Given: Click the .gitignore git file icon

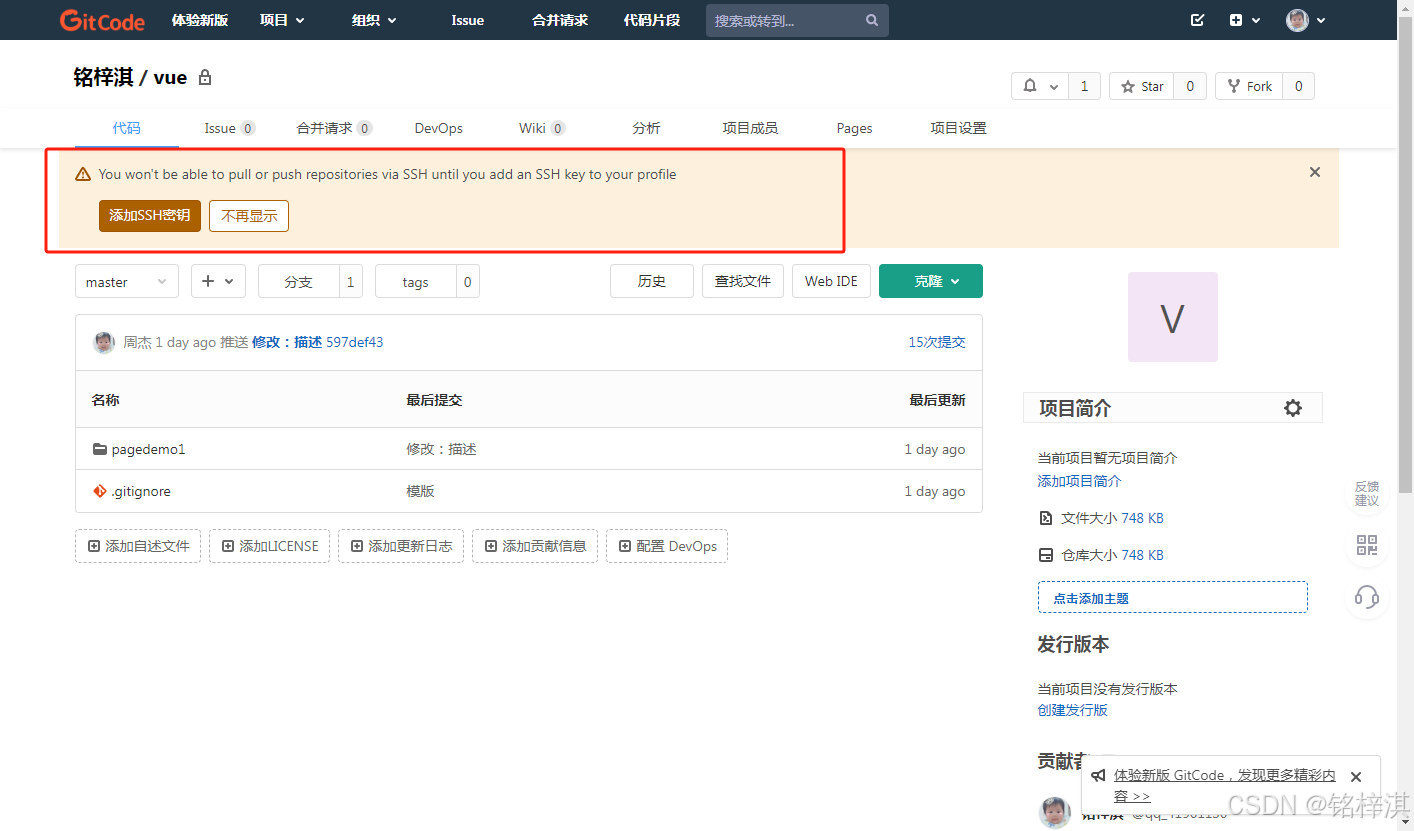Looking at the screenshot, I should [99, 491].
